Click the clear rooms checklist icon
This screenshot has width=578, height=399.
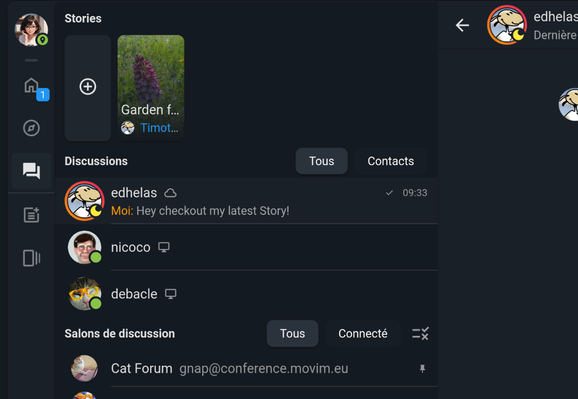click(x=420, y=334)
